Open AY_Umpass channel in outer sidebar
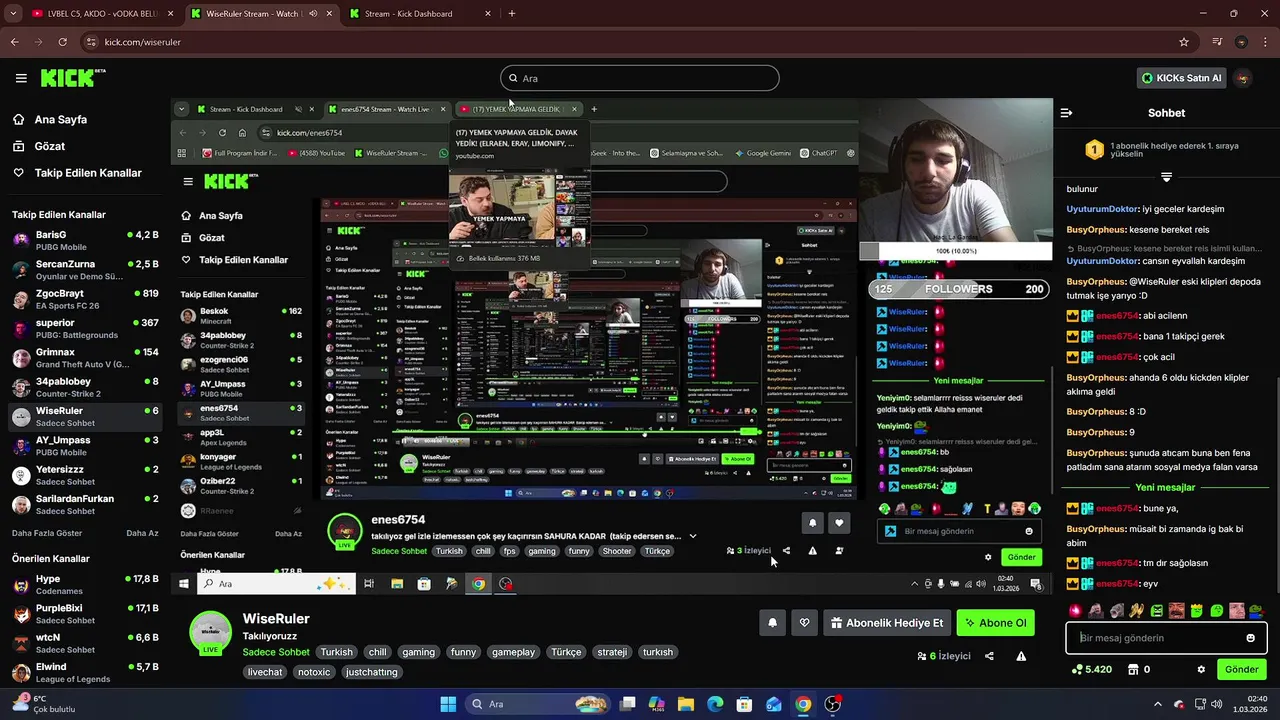 click(x=85, y=446)
